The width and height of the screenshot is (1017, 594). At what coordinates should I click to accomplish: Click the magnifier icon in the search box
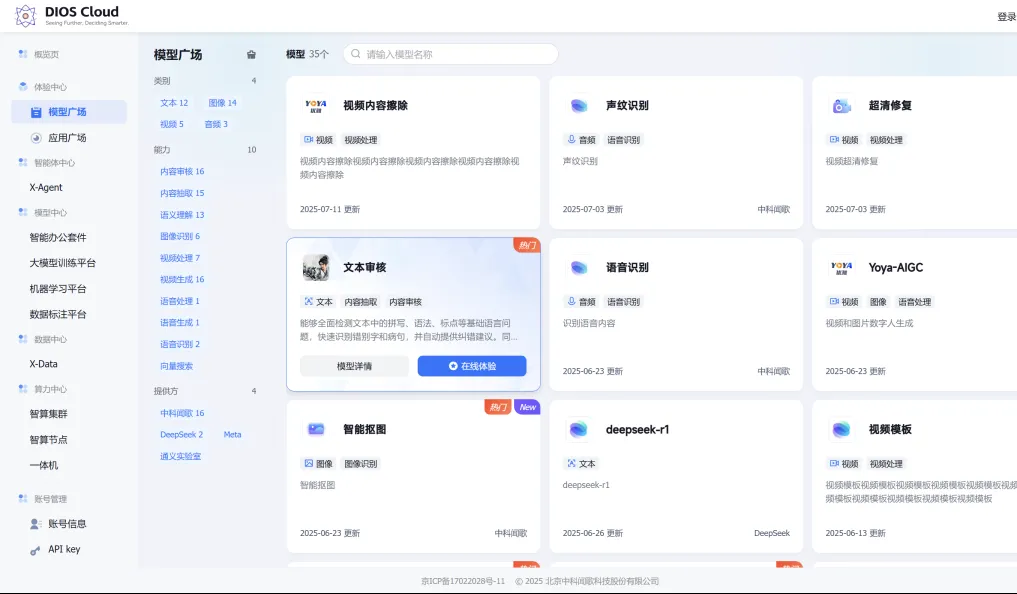tap(354, 55)
